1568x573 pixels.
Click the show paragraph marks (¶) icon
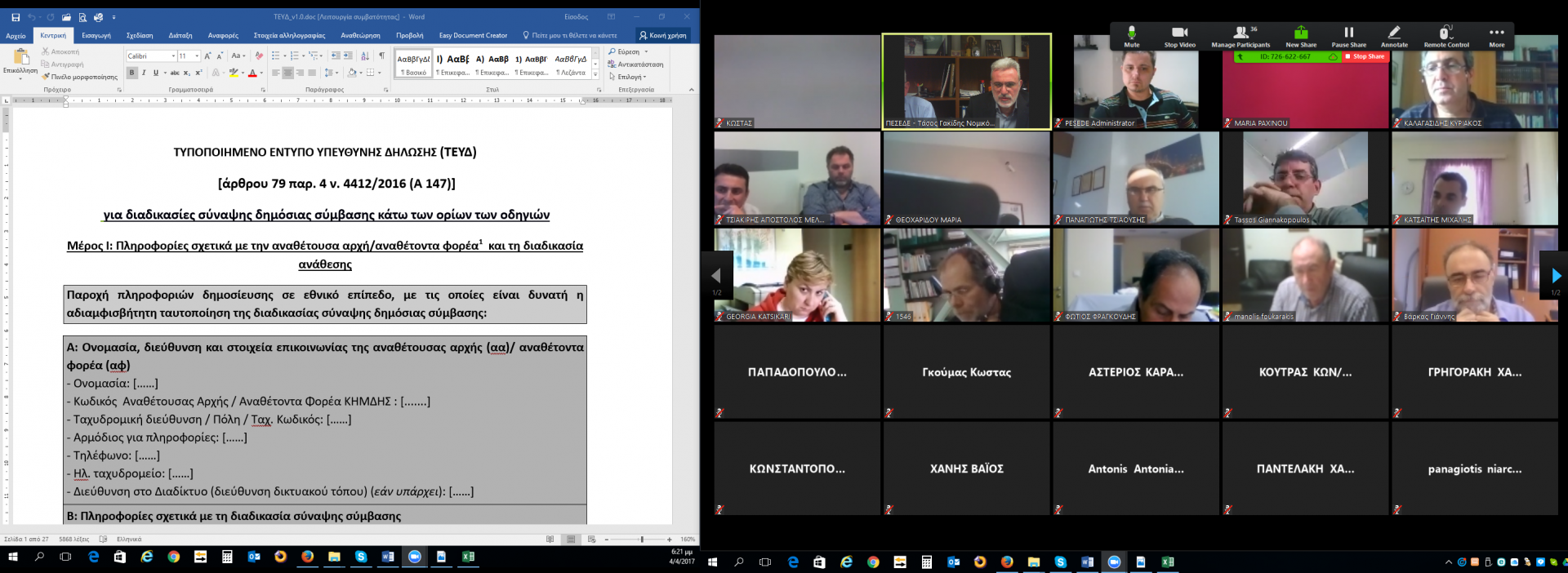point(381,56)
